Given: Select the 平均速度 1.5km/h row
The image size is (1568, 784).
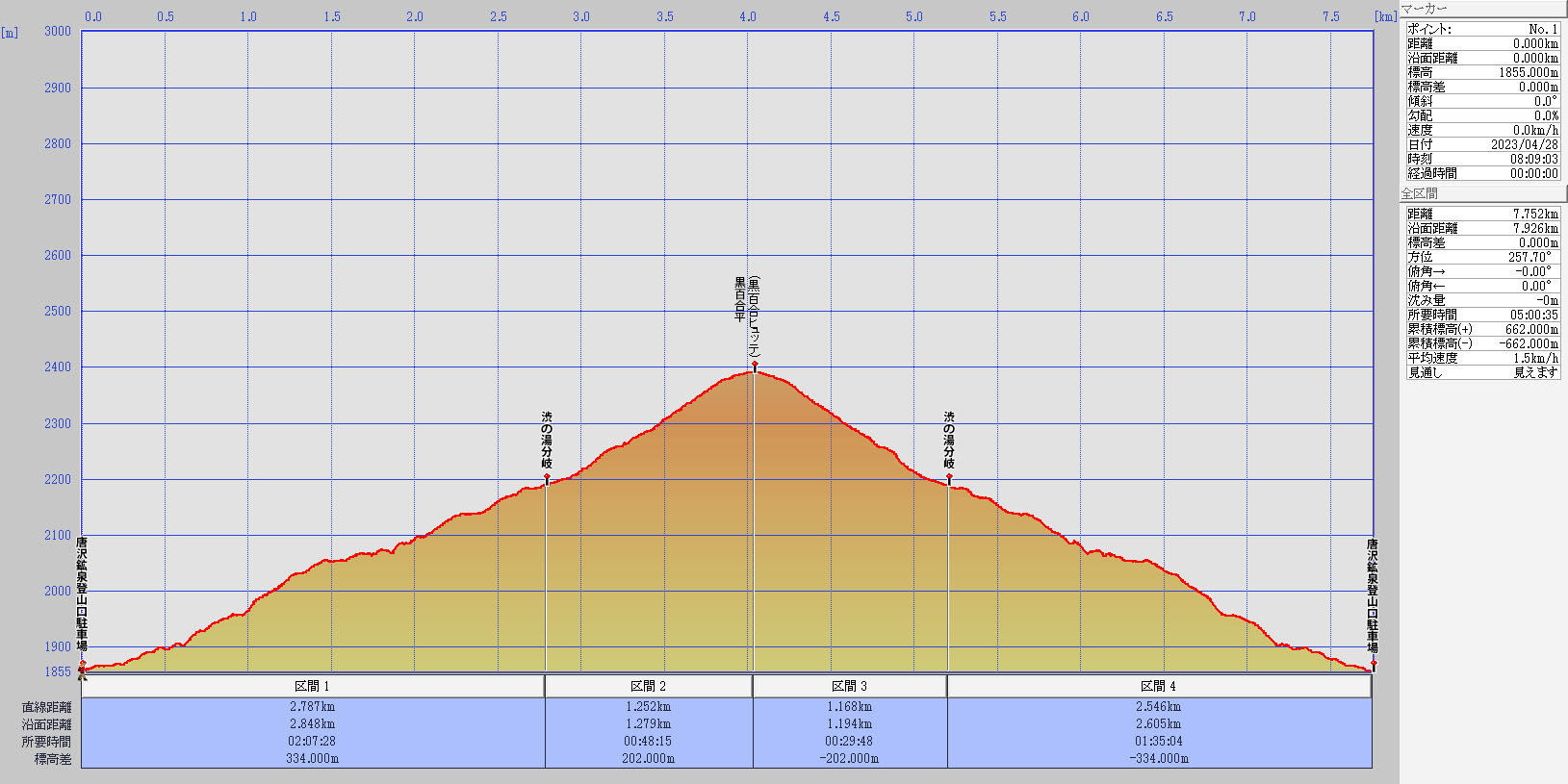Looking at the screenshot, I should [1482, 358].
